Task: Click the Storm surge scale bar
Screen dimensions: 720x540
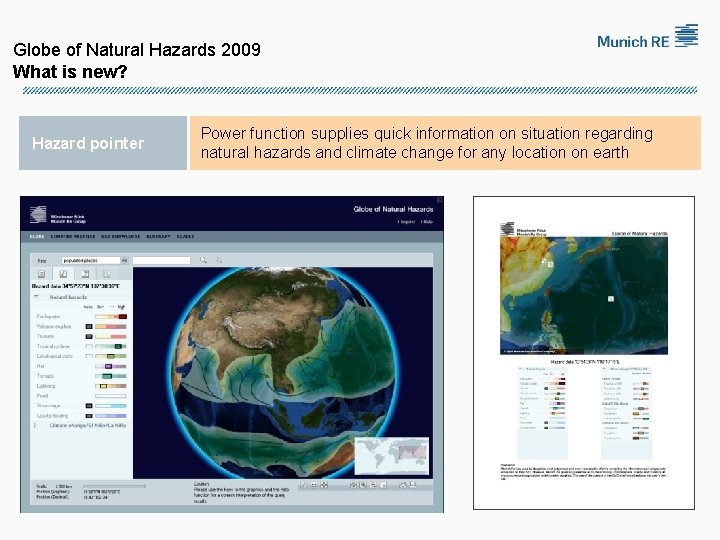Action: point(111,406)
